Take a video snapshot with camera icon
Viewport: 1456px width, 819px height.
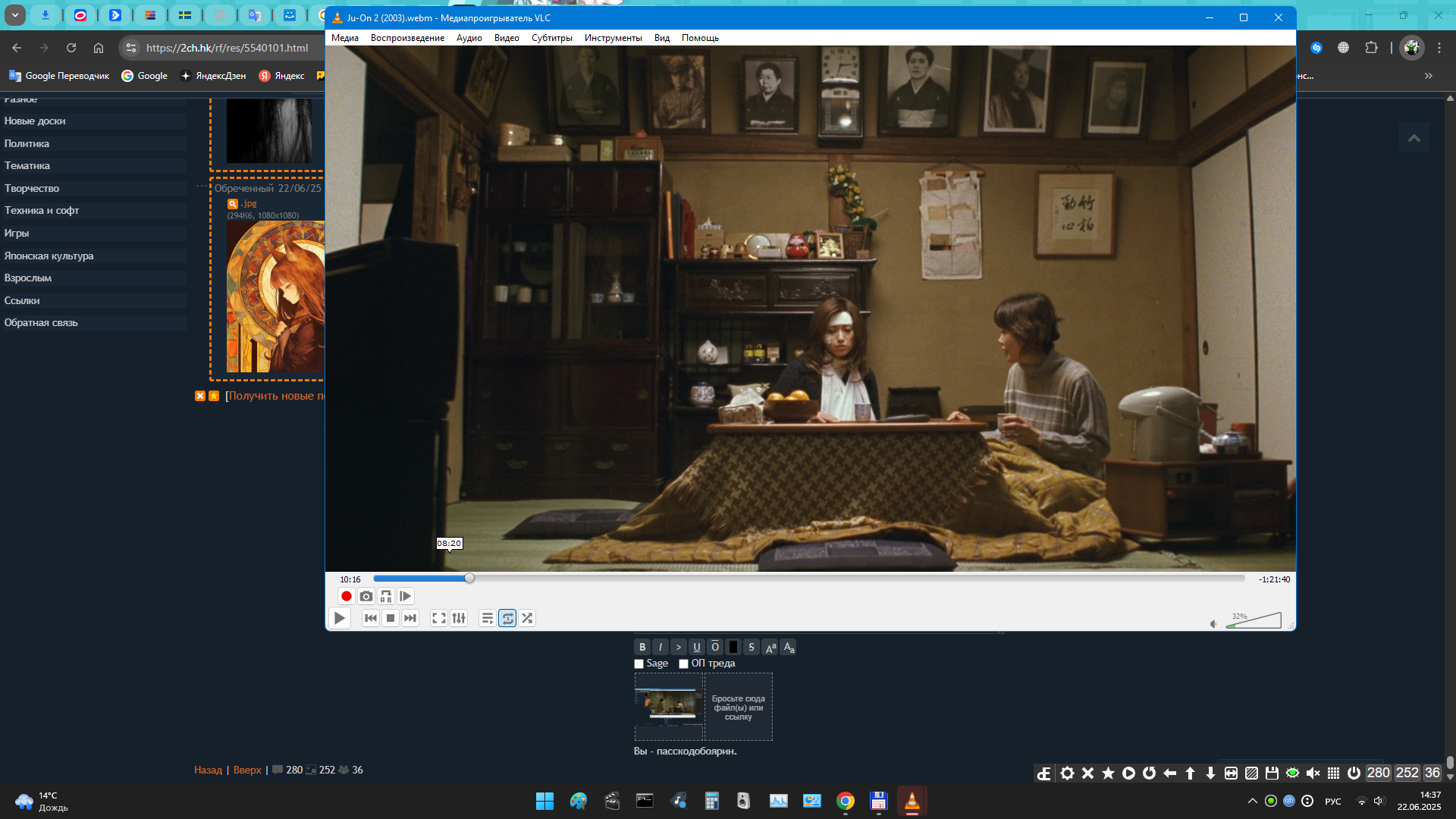click(366, 597)
